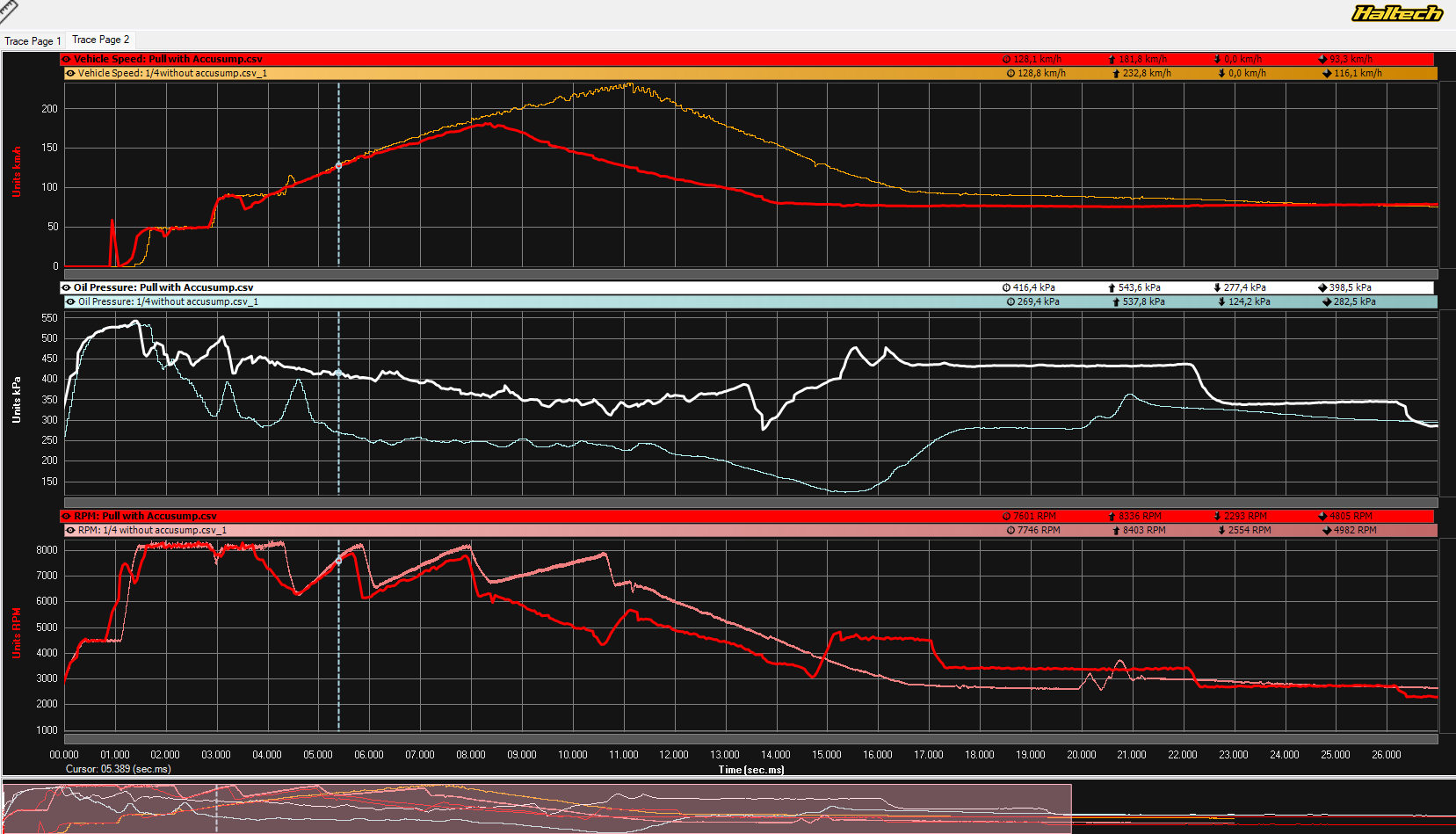Click average diamond icon for 1/4 without accusump speed
The image size is (1456, 834).
[x=1327, y=74]
